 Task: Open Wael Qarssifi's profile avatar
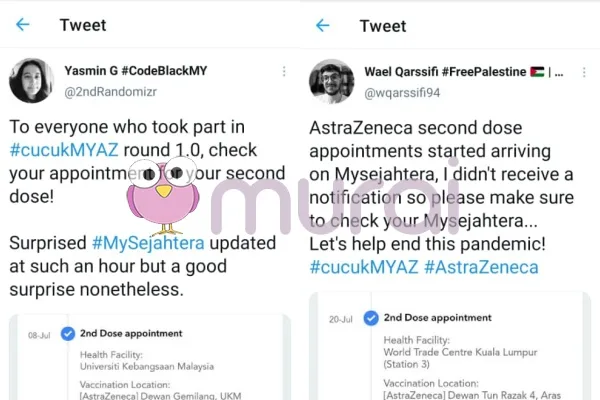point(331,82)
